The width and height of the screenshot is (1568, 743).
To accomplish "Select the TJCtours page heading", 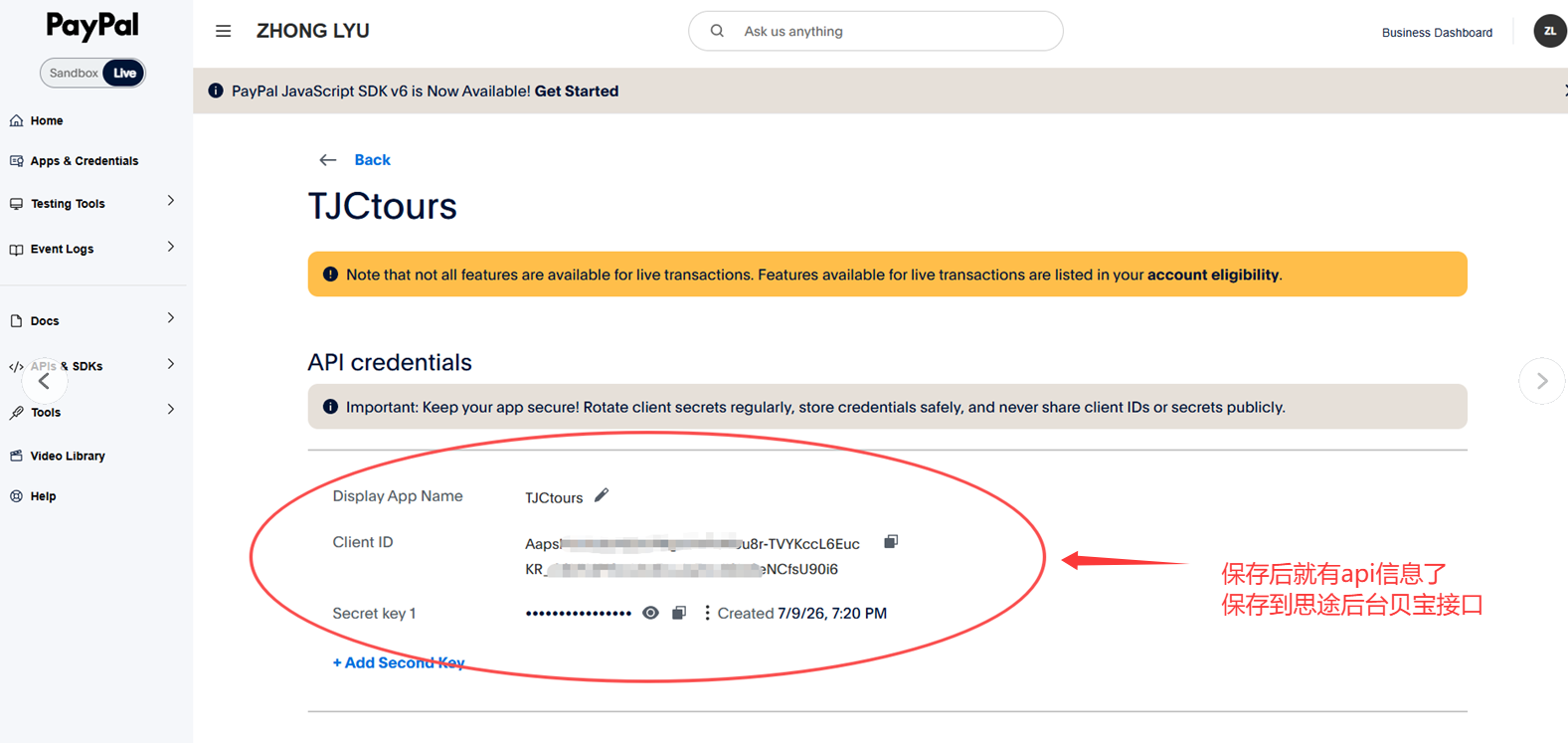I will click(x=383, y=206).
